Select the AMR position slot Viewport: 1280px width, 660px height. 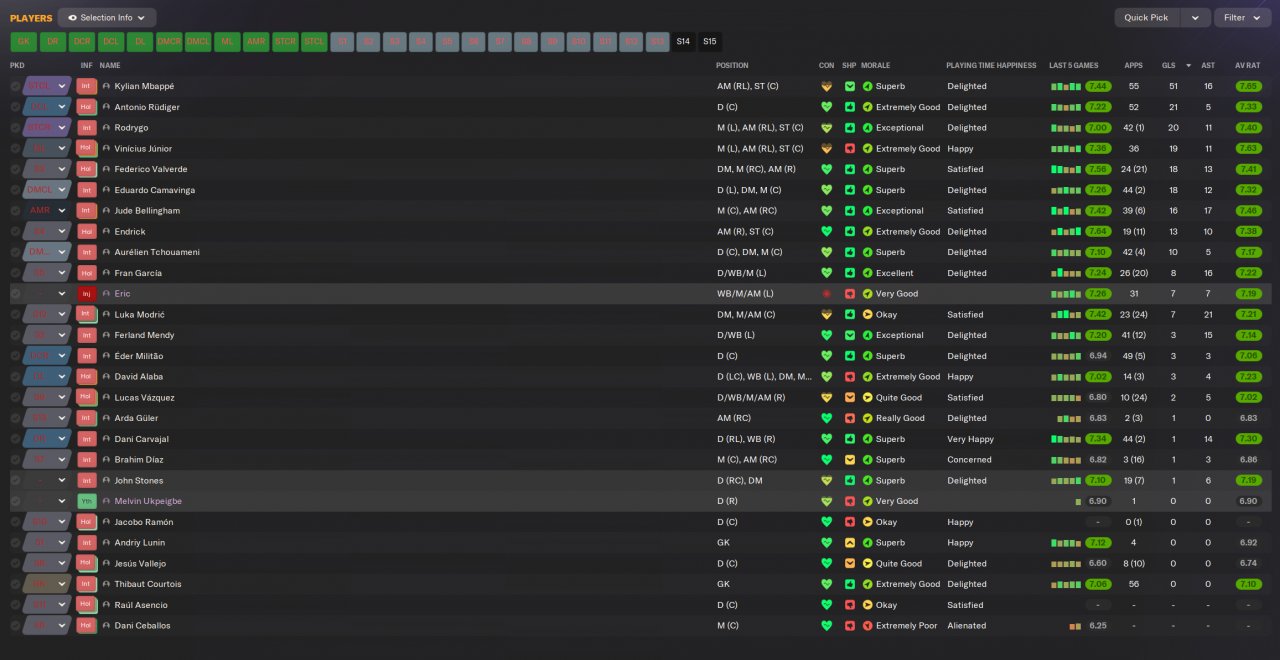pos(256,41)
